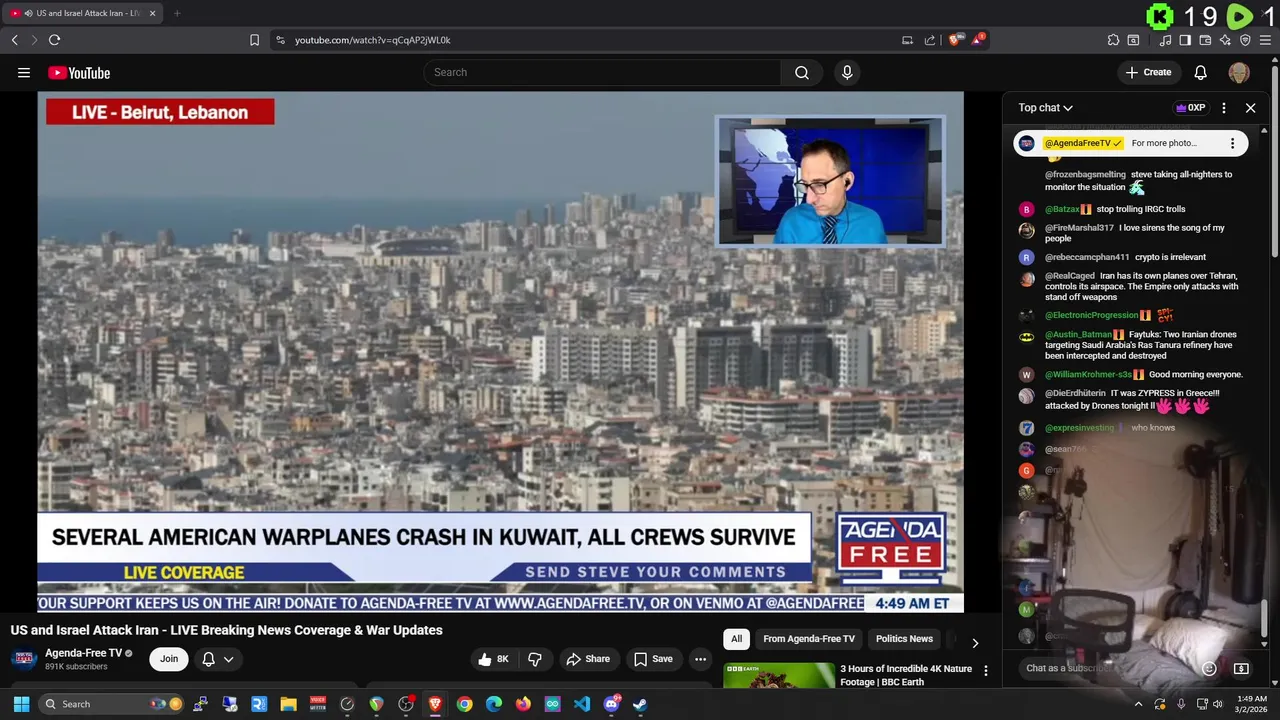Open File Explorer from taskbar
The height and width of the screenshot is (720, 1280).
pos(289,704)
